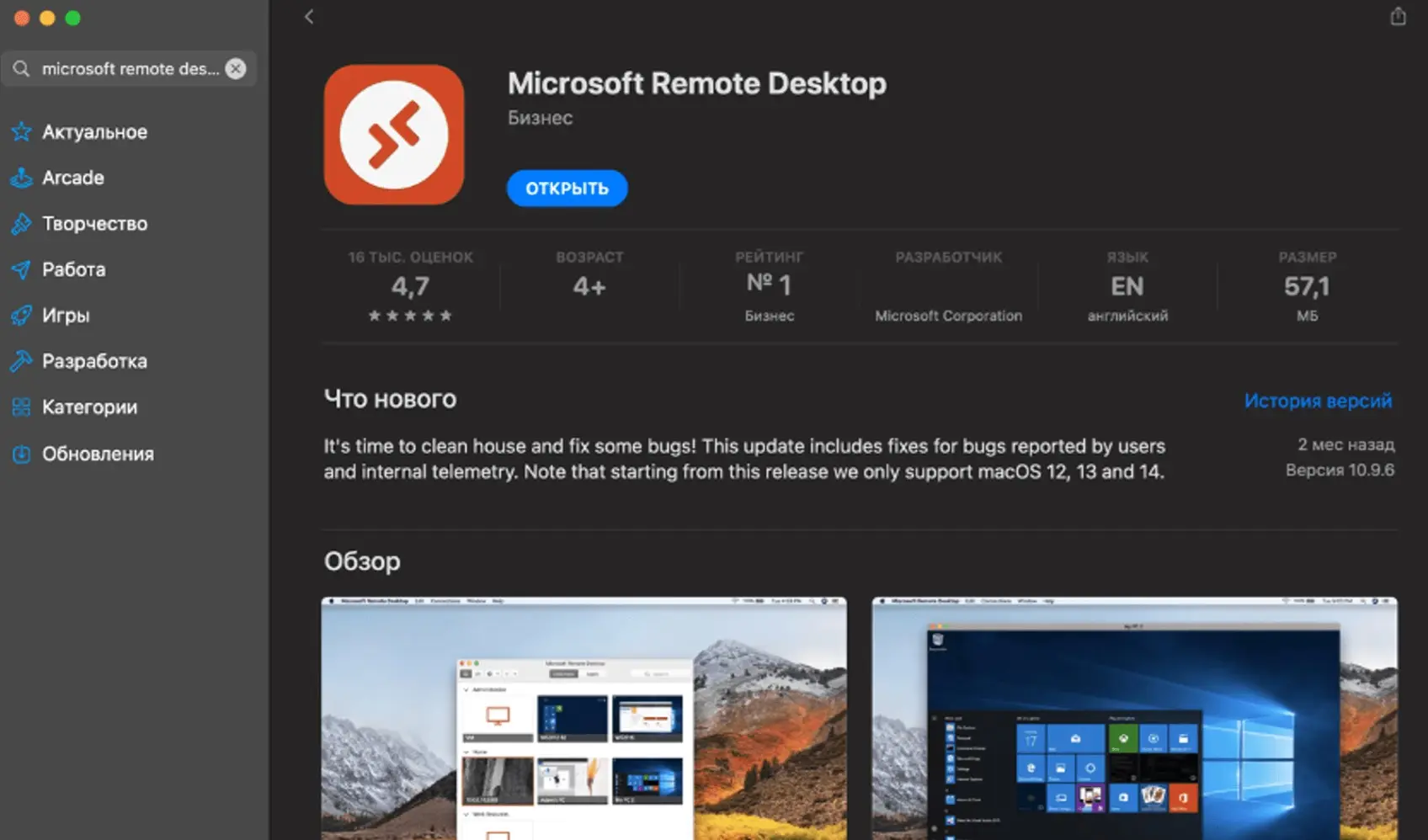Screen dimensions: 1428x840
Task: Click the back arrow chevron
Action: 309,17
